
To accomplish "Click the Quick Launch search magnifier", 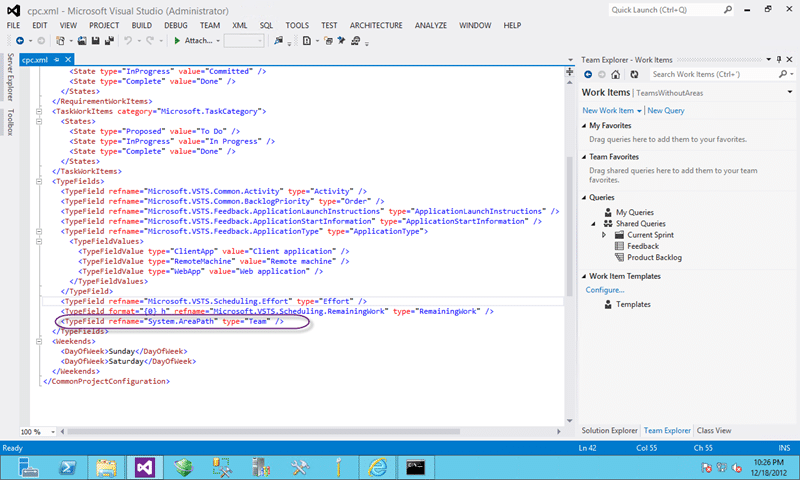I will tap(728, 10).
